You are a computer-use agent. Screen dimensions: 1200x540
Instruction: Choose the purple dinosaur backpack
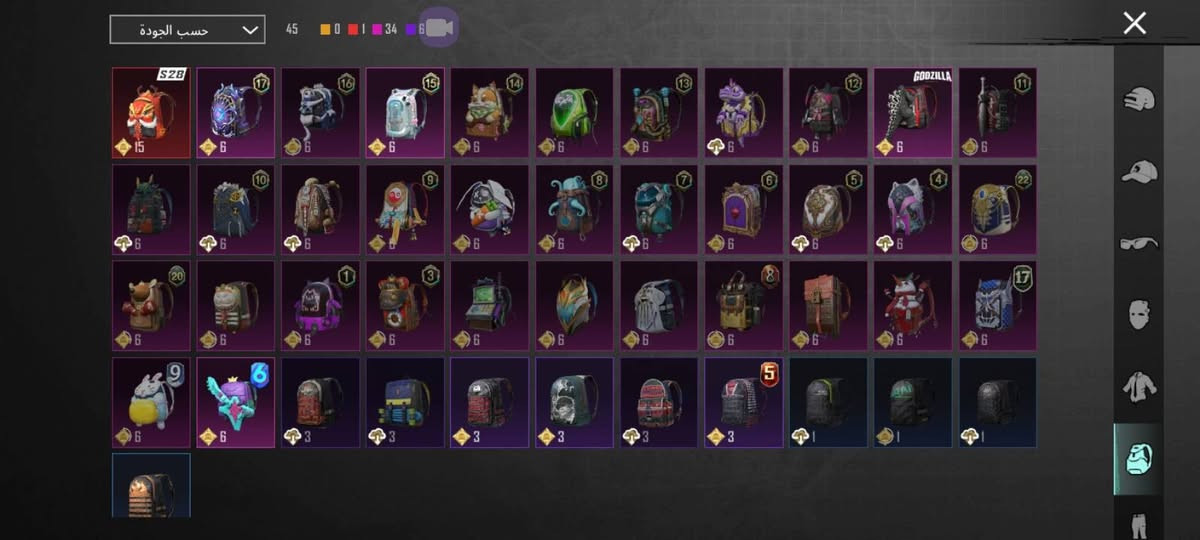(744, 113)
